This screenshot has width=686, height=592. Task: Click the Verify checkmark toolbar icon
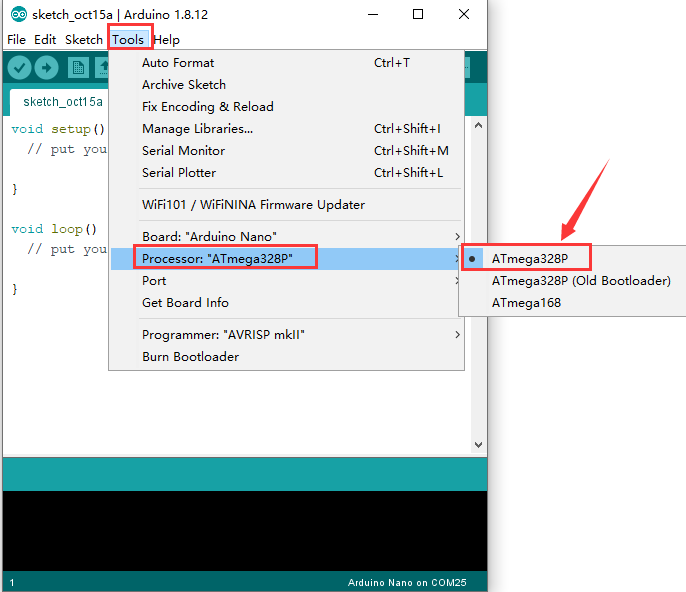point(19,68)
